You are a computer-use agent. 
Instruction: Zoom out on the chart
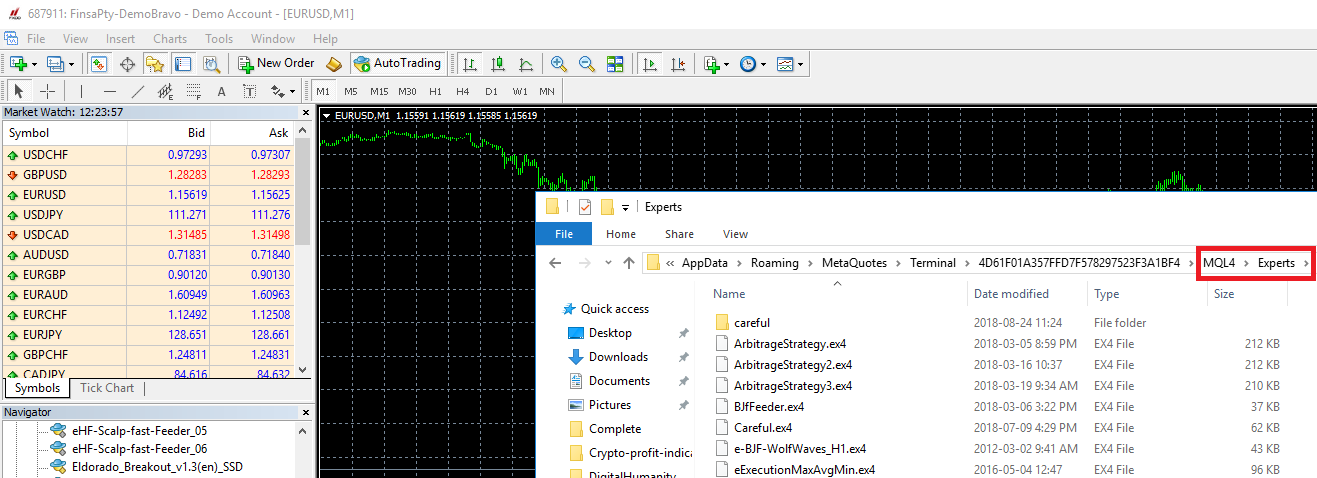(587, 63)
